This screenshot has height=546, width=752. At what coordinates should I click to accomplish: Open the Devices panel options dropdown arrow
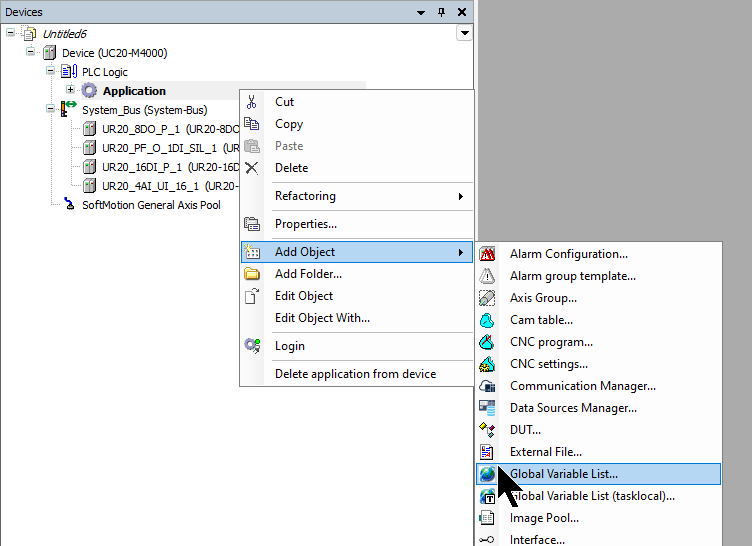(x=421, y=12)
